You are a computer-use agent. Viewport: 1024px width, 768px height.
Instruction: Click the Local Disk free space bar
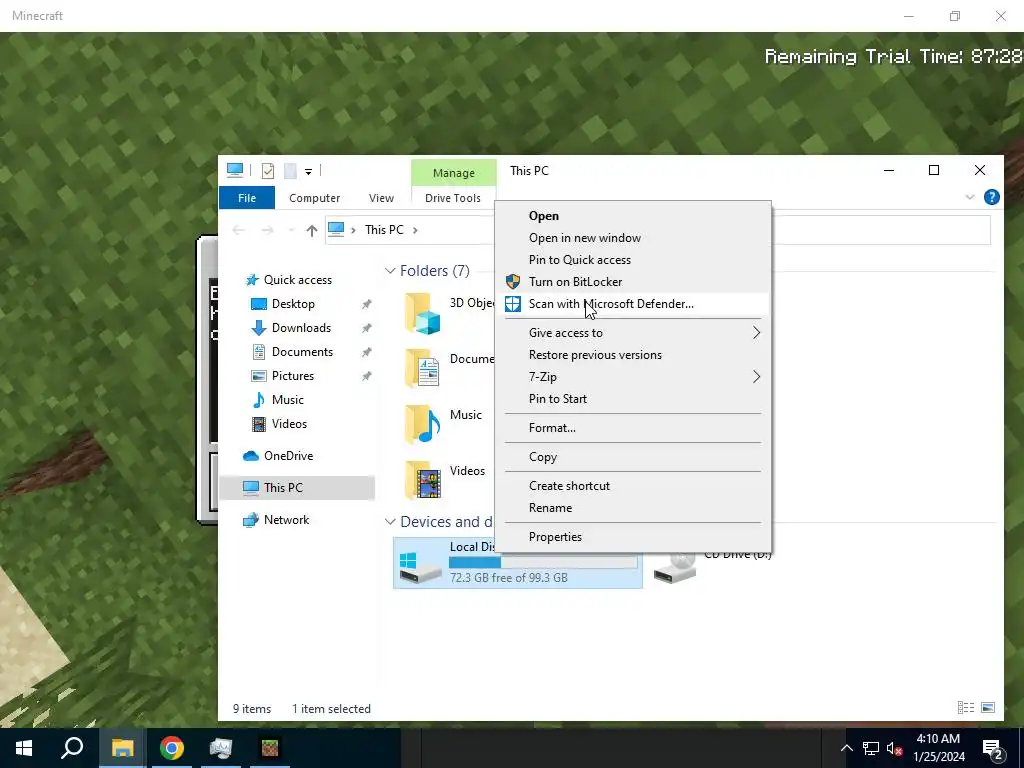(543, 562)
